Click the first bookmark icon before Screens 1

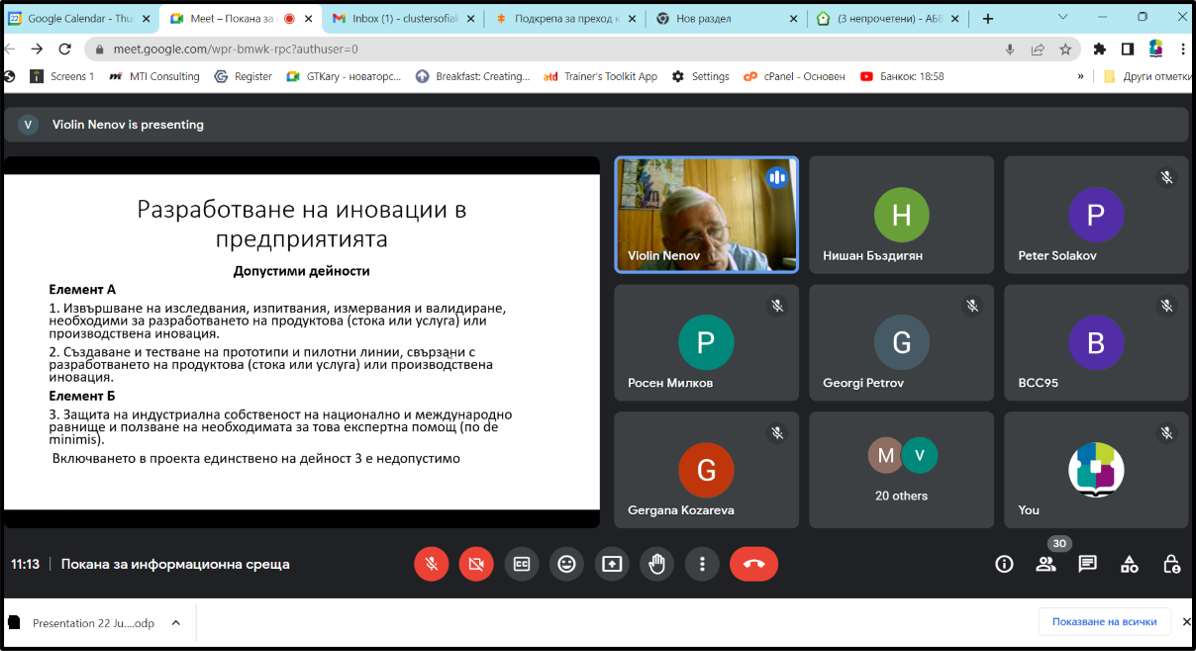10,76
